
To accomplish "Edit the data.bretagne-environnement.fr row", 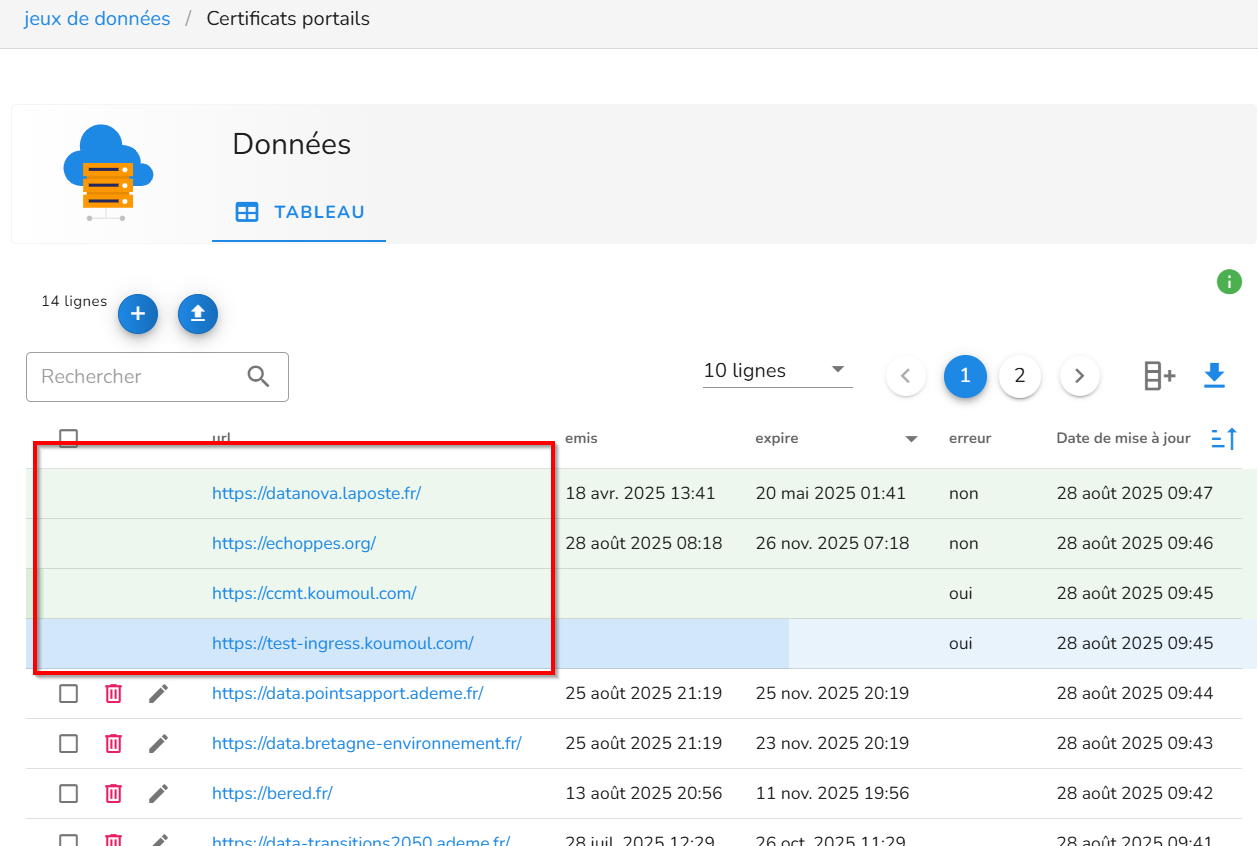I will (158, 743).
